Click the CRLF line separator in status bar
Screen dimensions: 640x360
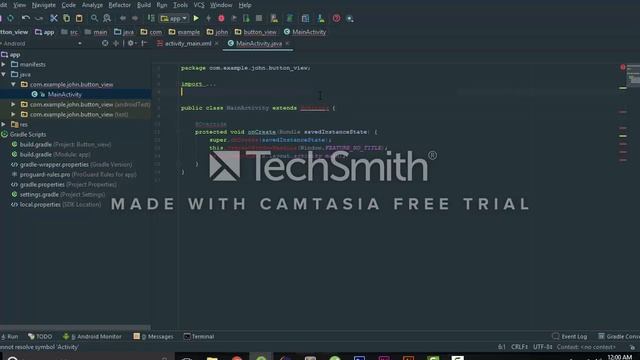click(x=519, y=347)
